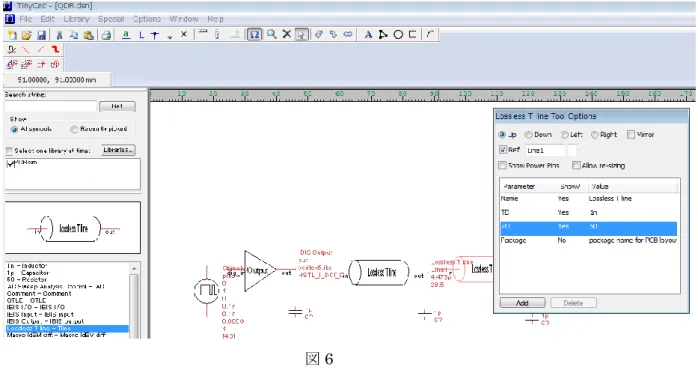Create a new design with the New icon
This screenshot has width=698, height=370.
pyautogui.click(x=12, y=35)
